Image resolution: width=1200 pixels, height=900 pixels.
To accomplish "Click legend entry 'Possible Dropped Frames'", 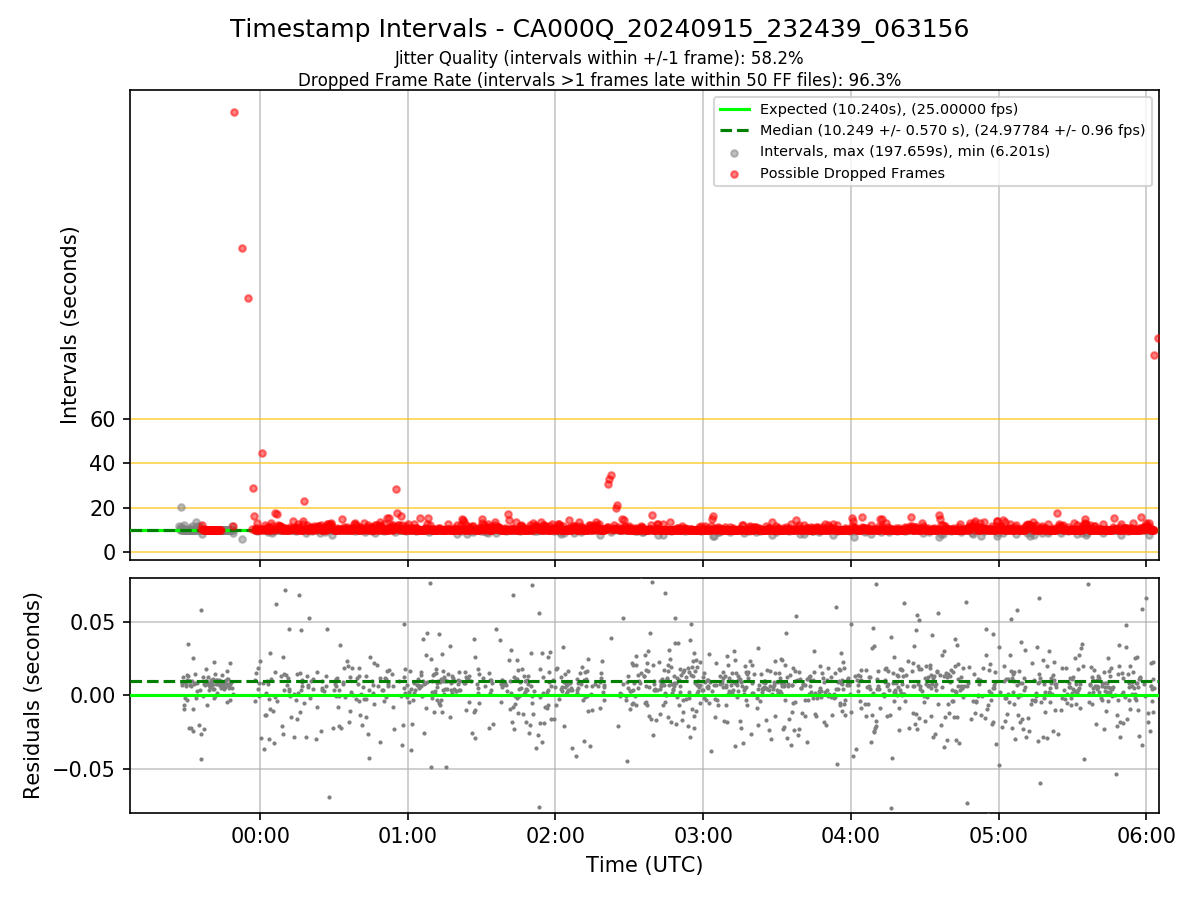I will click(x=852, y=173).
